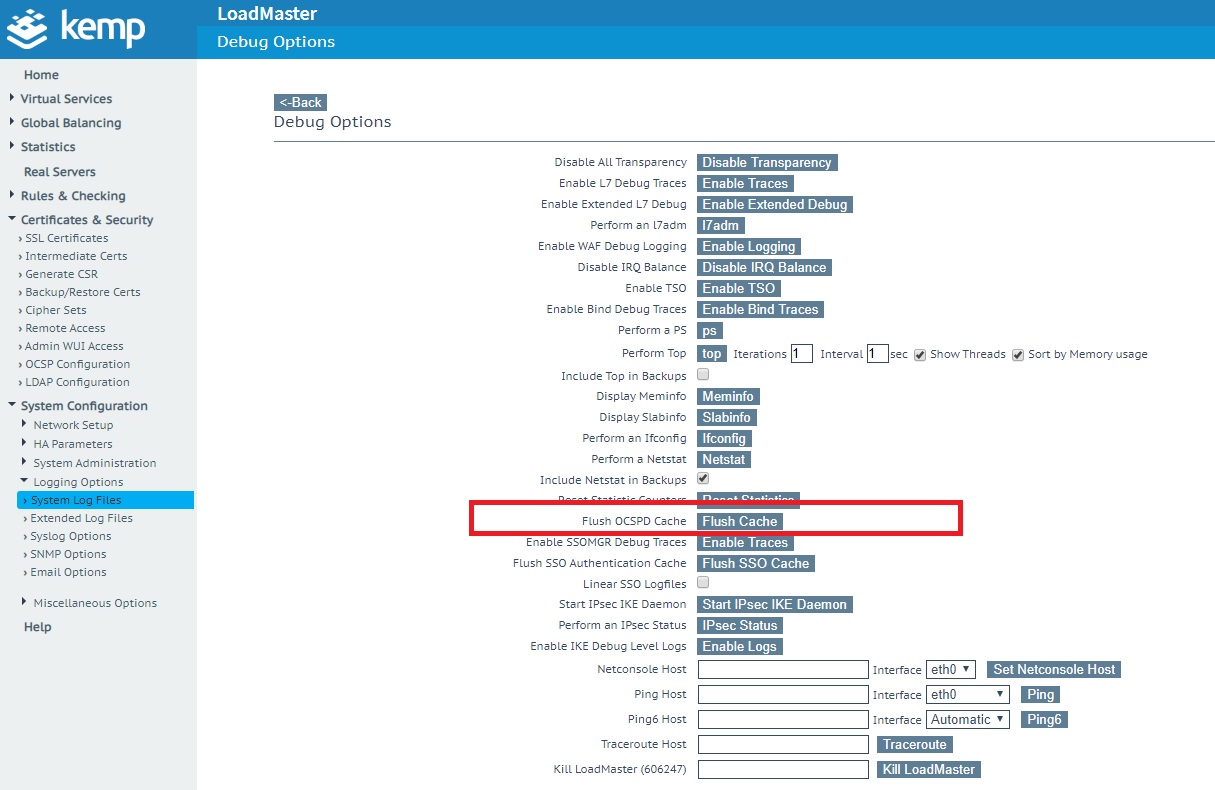Click Ifconfig button

[723, 438]
